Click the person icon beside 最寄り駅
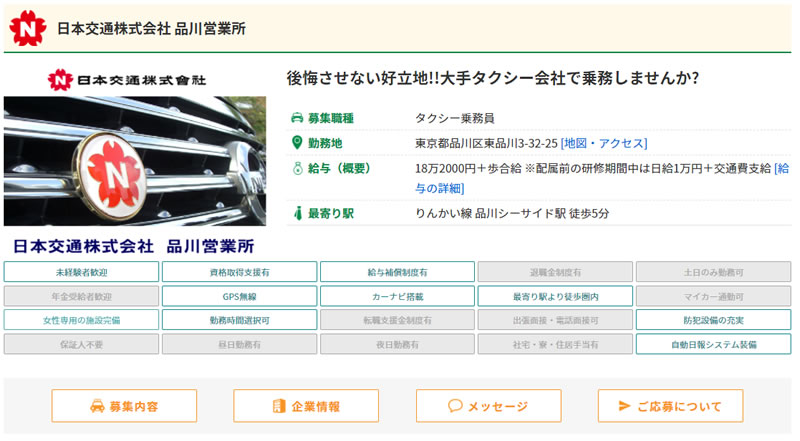This screenshot has height=441, width=800. point(298,213)
